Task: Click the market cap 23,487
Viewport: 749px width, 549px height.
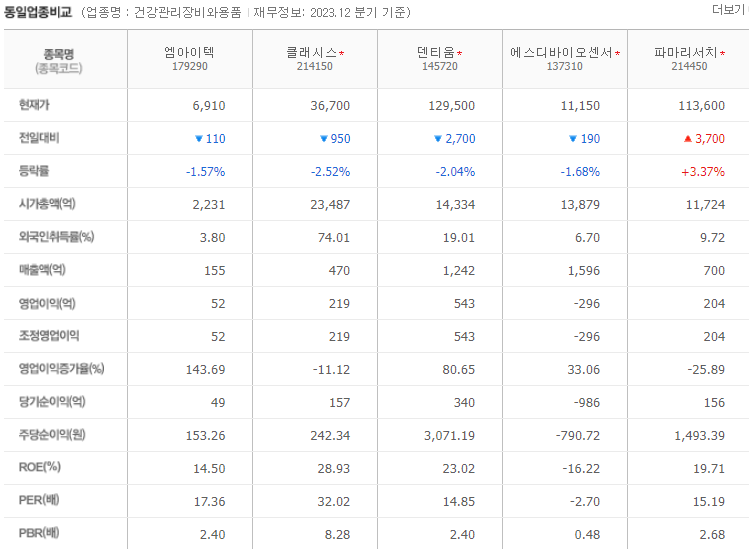Action: click(330, 205)
